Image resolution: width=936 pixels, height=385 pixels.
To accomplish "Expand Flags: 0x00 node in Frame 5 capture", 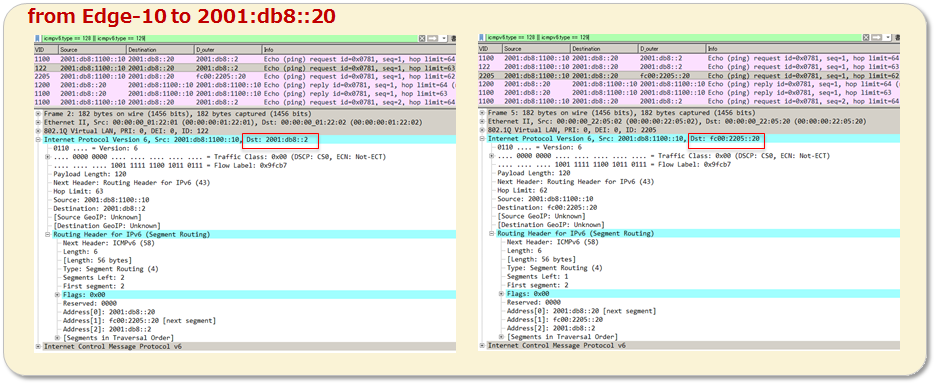I will click(x=501, y=294).
